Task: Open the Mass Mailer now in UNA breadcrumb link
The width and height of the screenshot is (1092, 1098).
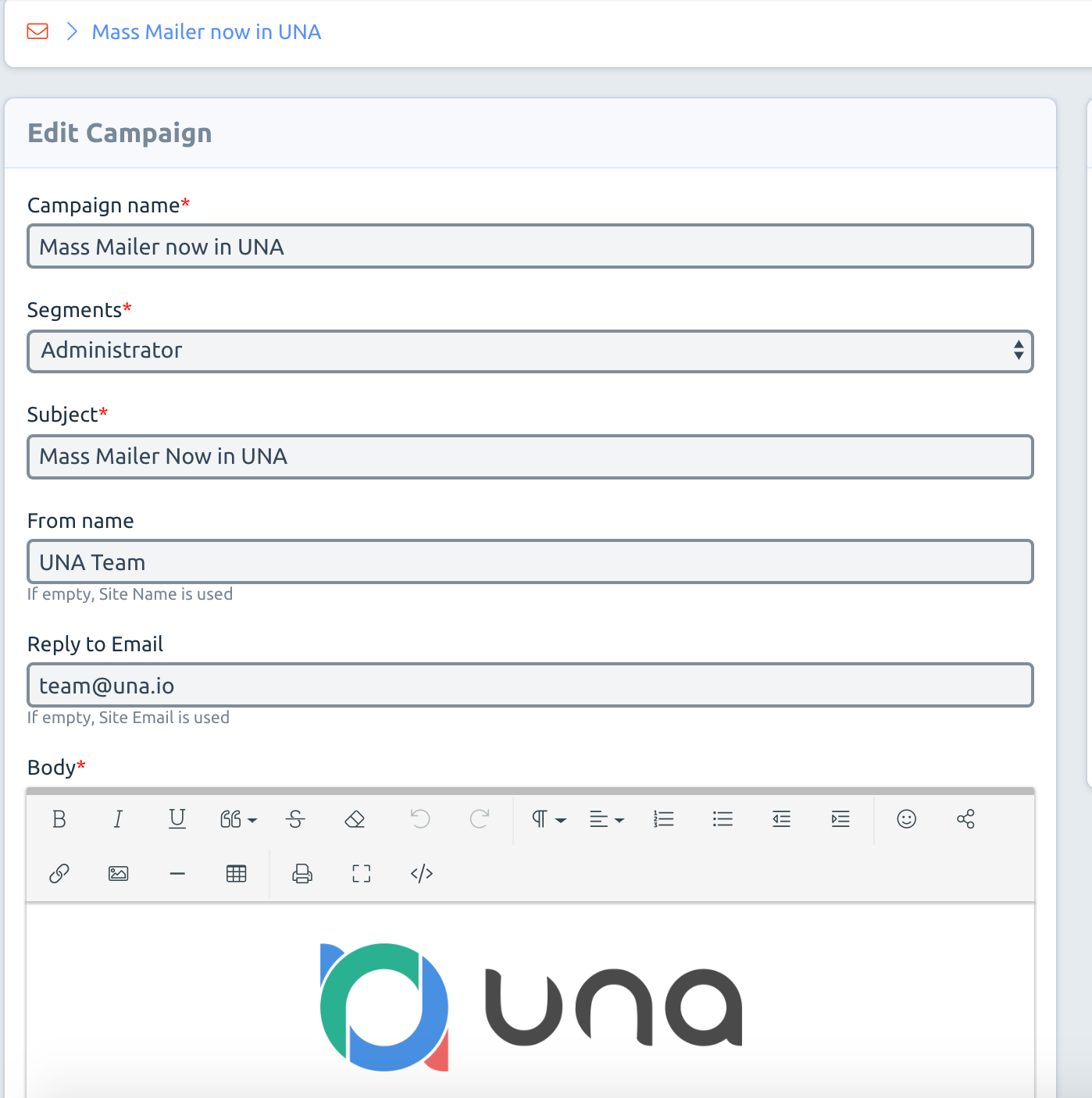Action: 206,32
